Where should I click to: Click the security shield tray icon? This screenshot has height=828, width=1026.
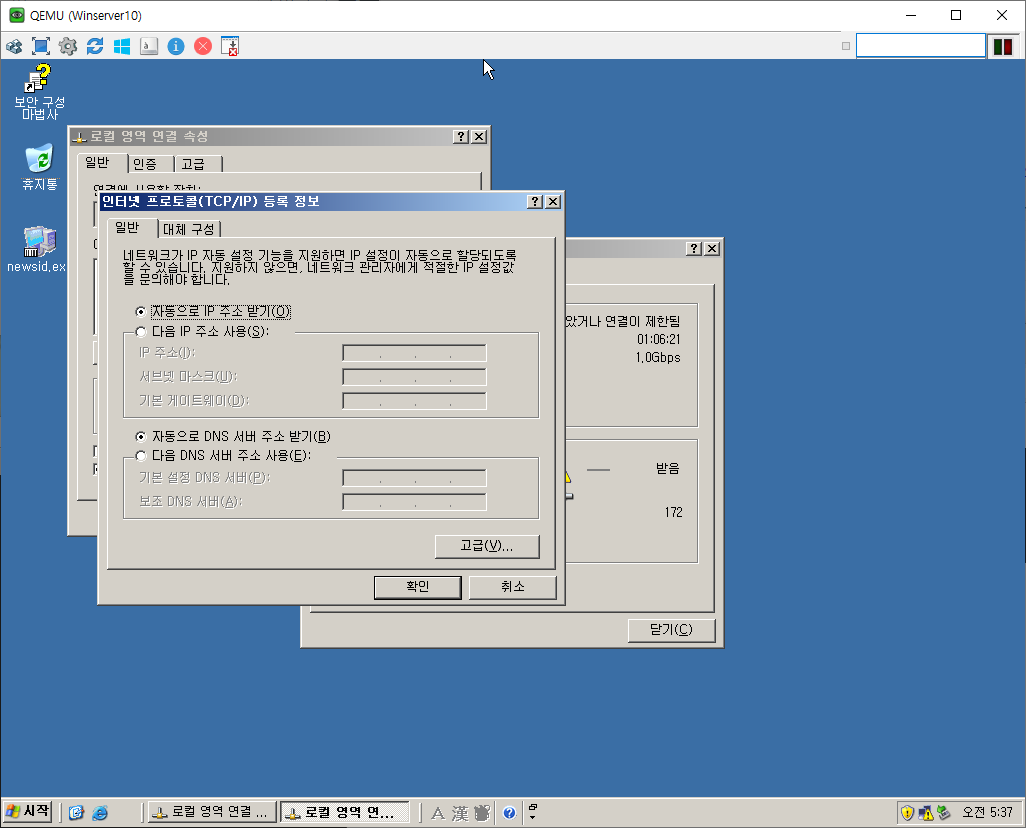(907, 813)
